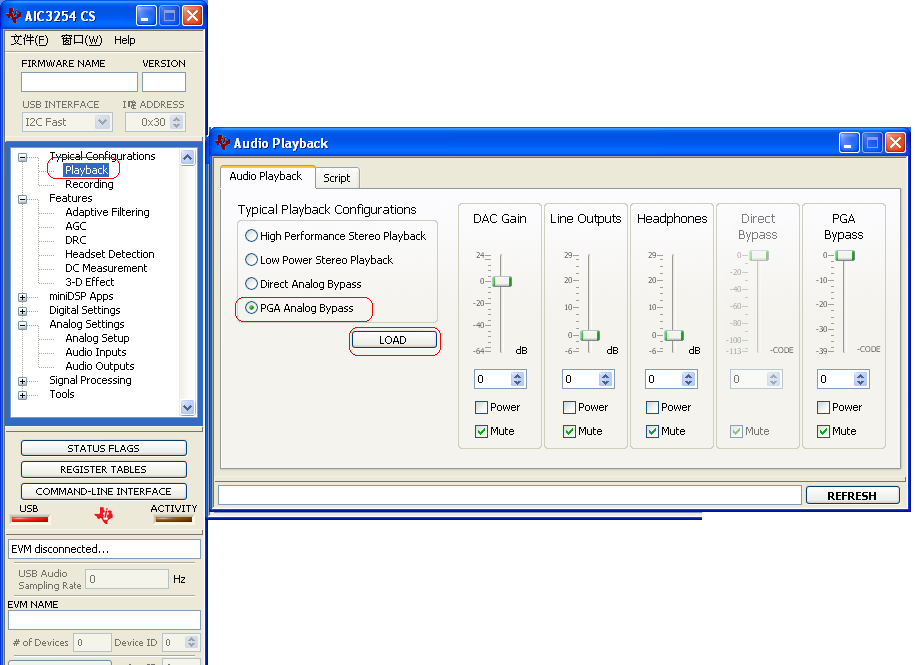
Task: Open AGC tree item
Action: (76, 226)
